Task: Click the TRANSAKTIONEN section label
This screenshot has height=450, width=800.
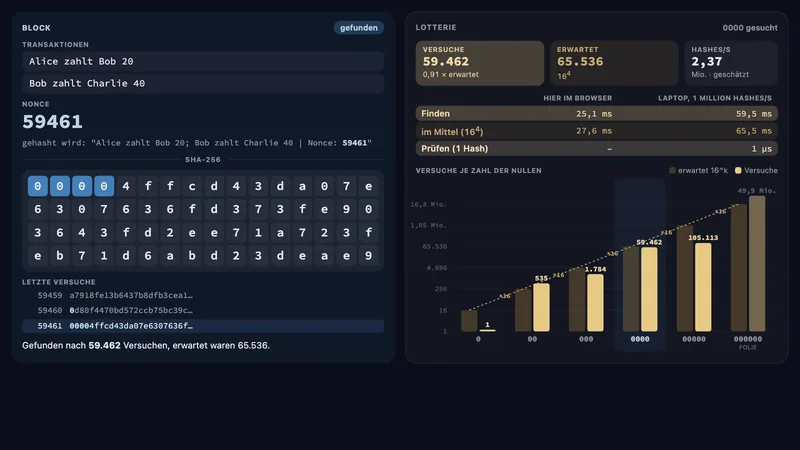Action: pyautogui.click(x=55, y=44)
